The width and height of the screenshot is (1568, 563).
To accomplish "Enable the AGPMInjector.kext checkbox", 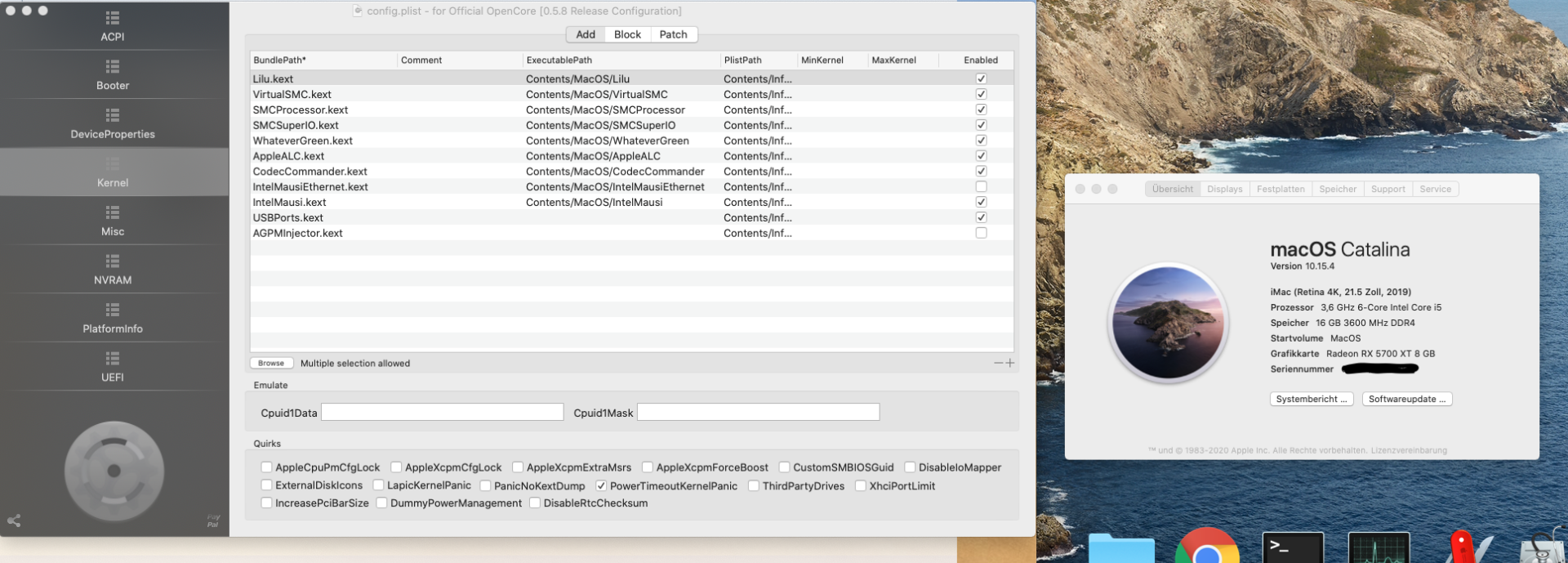I will [x=981, y=233].
